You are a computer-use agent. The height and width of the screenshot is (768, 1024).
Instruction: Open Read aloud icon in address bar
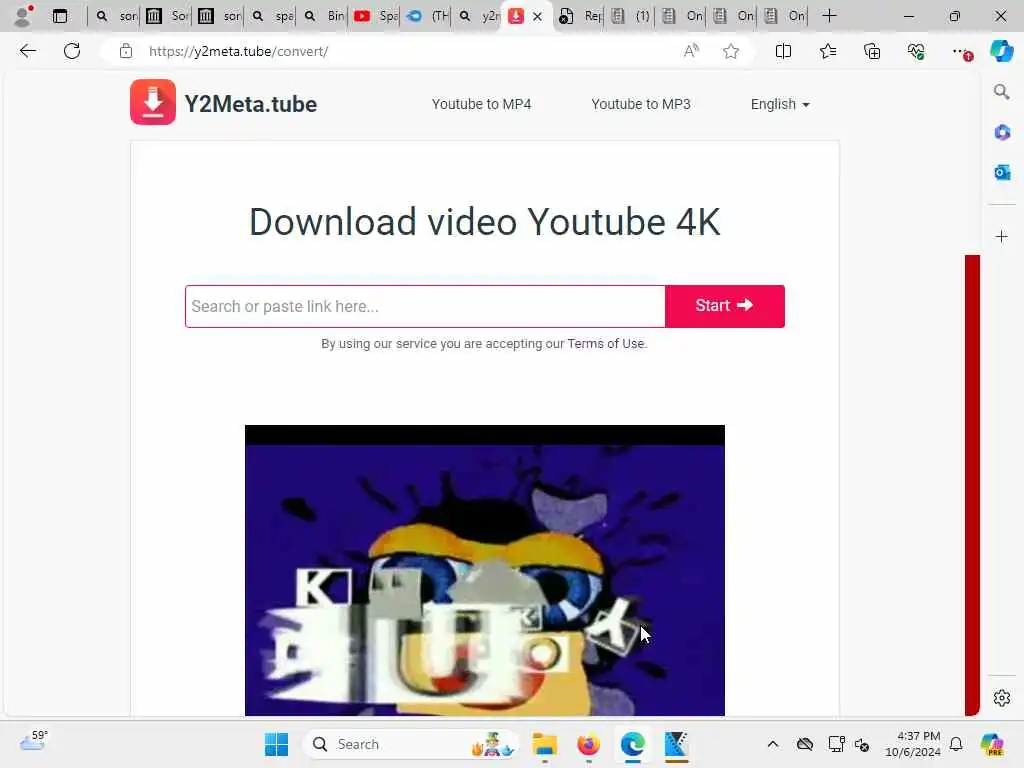click(691, 51)
